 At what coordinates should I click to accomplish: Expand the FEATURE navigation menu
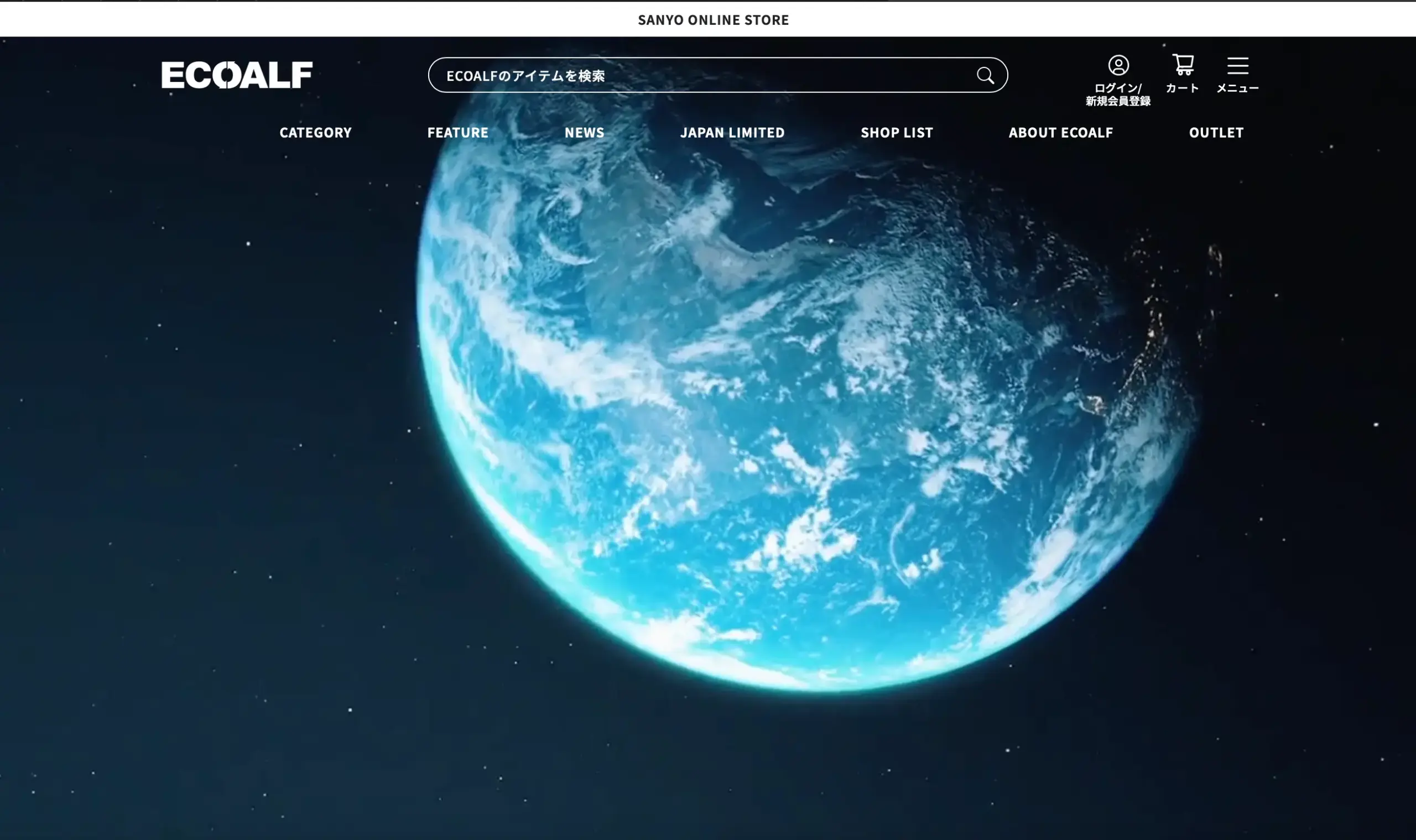pyautogui.click(x=457, y=133)
